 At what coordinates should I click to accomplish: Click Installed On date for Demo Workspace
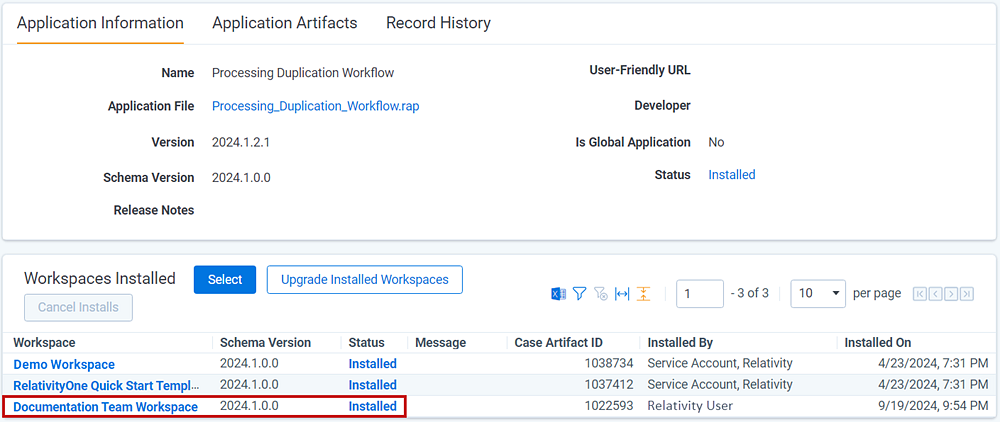click(x=933, y=364)
